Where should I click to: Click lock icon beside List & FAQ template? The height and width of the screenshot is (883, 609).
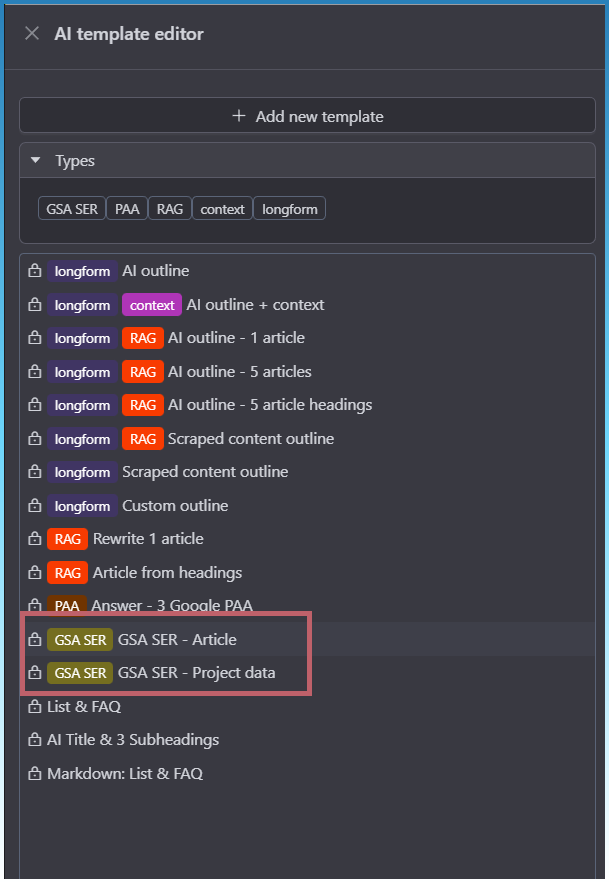[x=35, y=707]
